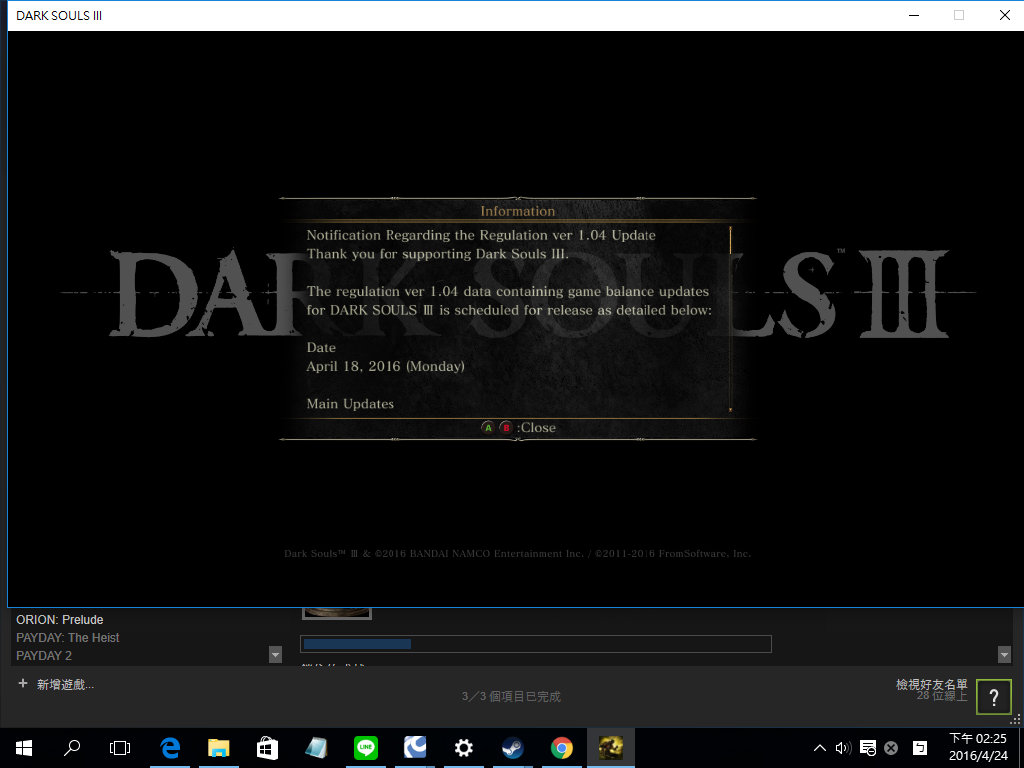Open Task View on the taskbar
1024x768 pixels.
coord(120,748)
